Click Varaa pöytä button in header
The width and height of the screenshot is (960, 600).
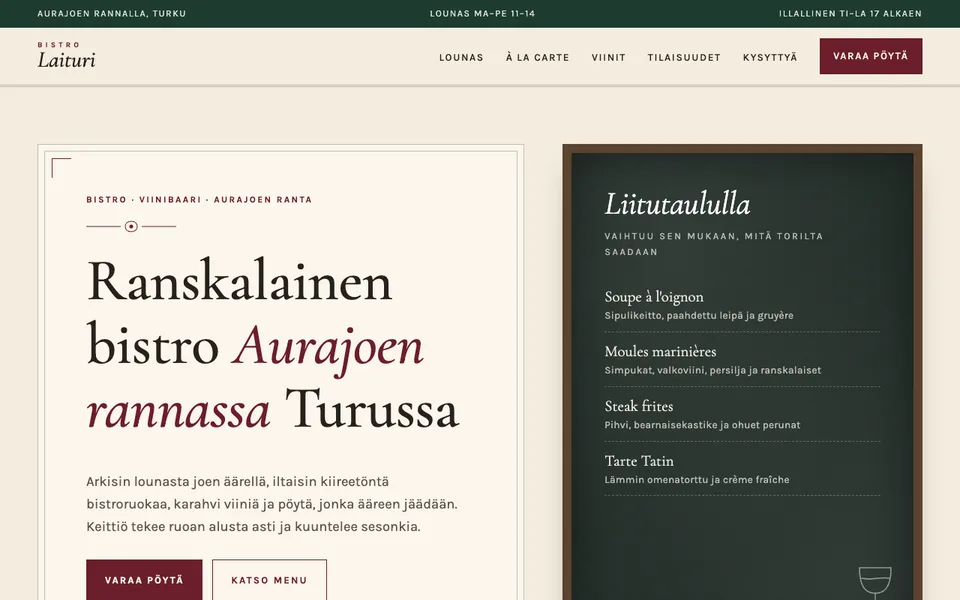[x=871, y=56]
